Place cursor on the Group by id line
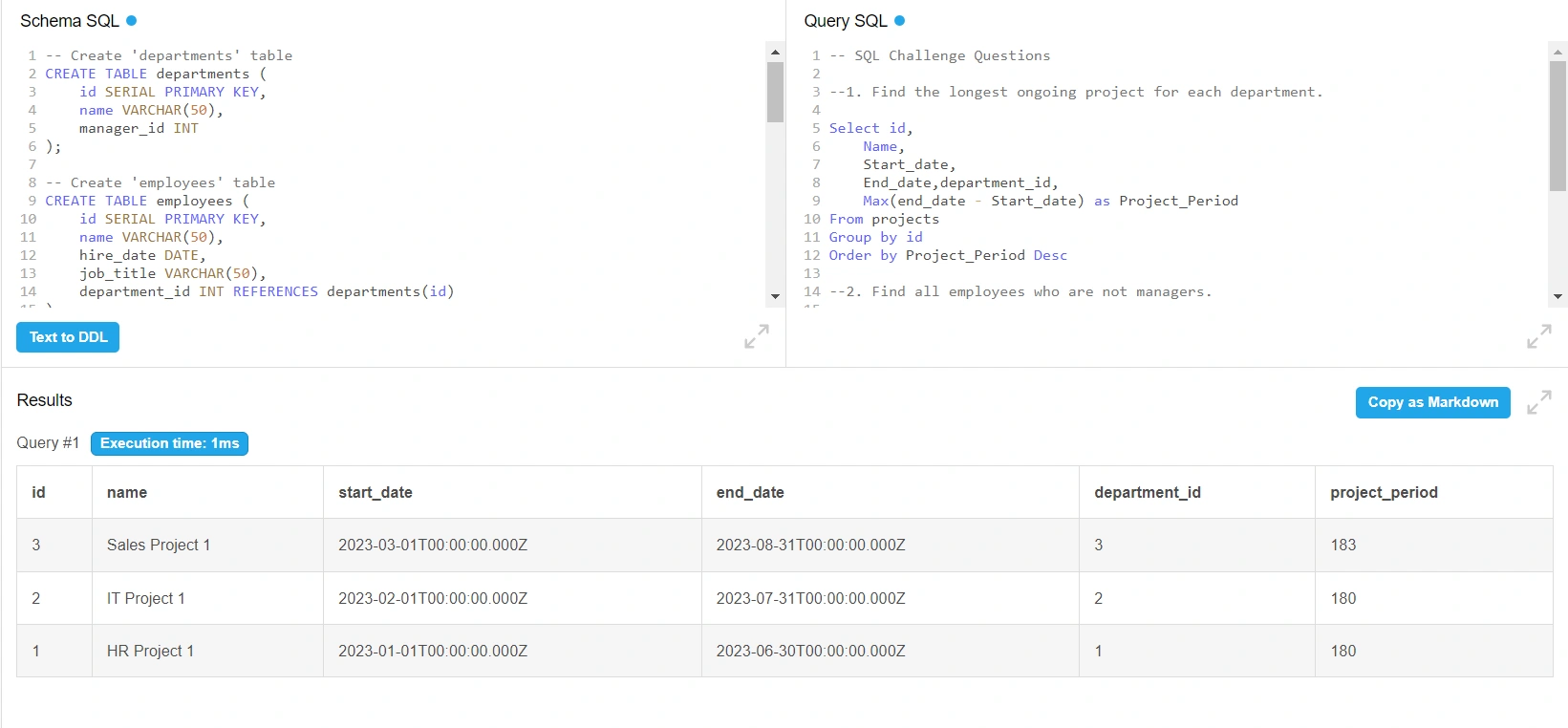 point(876,237)
